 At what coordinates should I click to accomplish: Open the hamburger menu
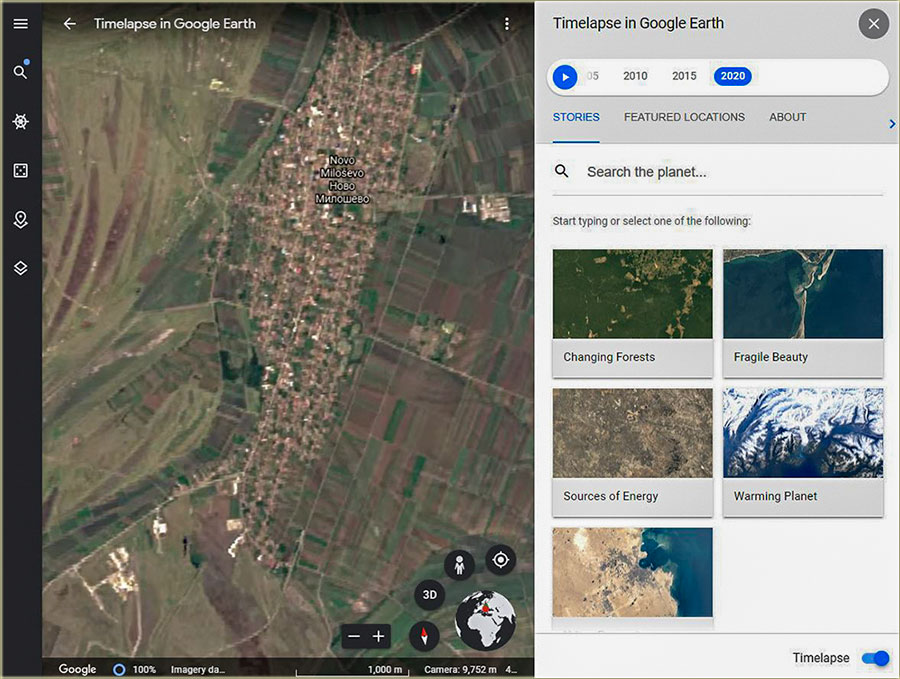20,23
